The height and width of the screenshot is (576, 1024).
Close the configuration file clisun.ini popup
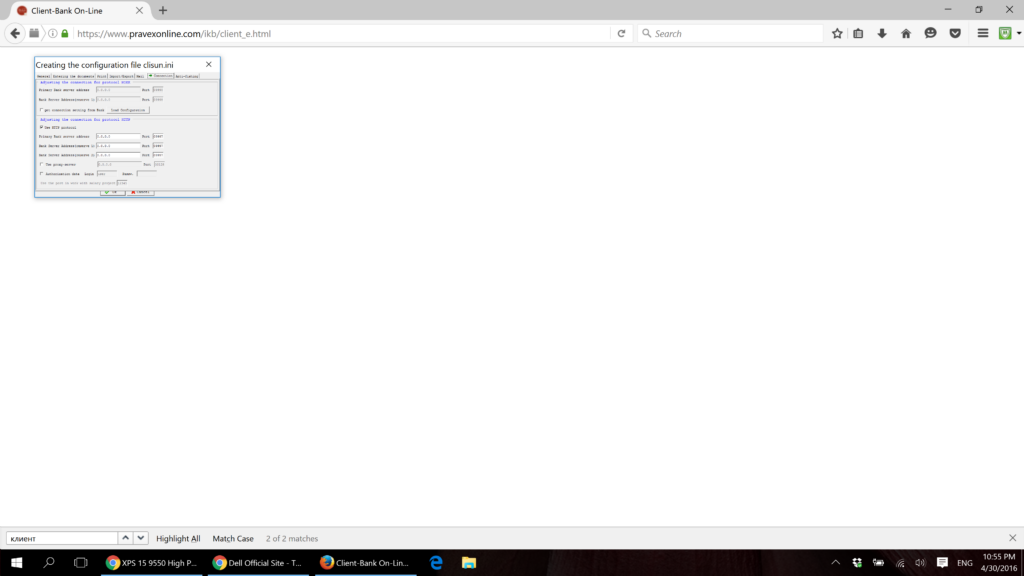[208, 64]
